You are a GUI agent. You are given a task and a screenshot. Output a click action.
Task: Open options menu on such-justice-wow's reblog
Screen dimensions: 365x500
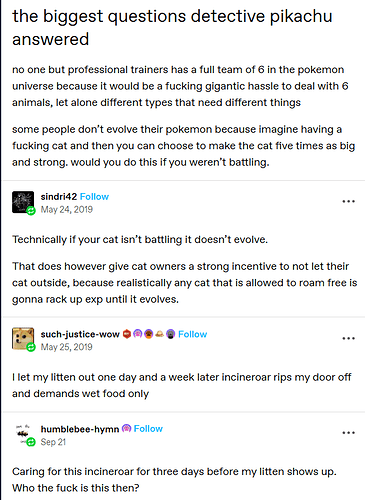click(x=348, y=338)
